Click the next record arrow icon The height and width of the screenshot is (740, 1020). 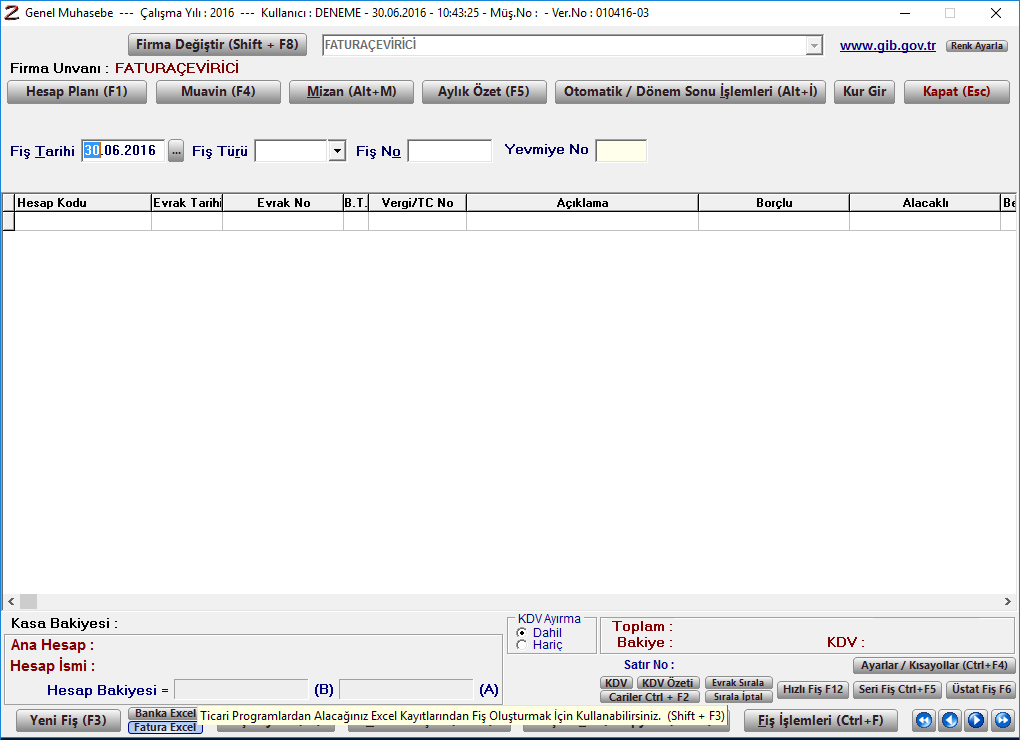pyautogui.click(x=976, y=720)
